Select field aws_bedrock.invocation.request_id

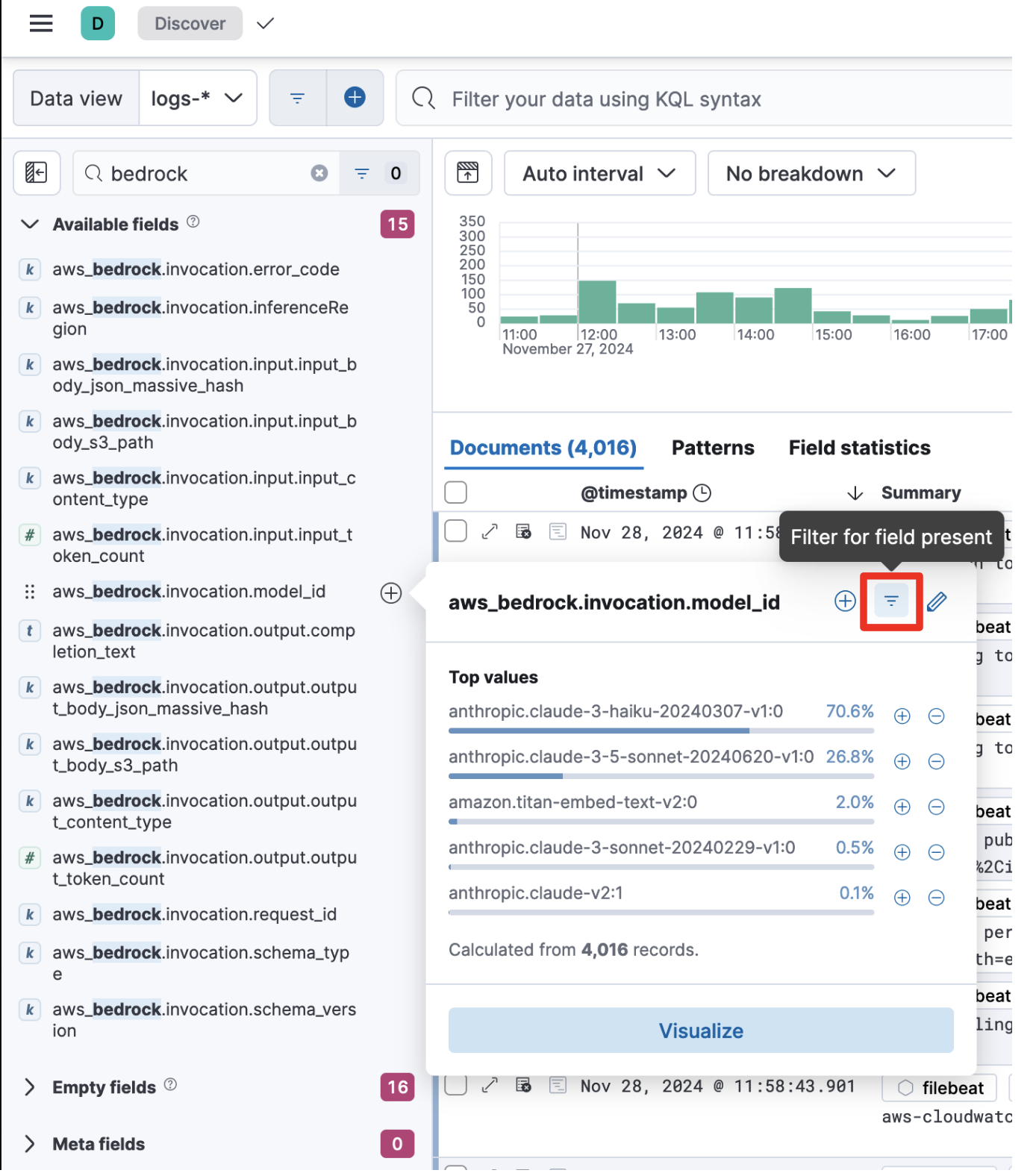click(x=195, y=914)
